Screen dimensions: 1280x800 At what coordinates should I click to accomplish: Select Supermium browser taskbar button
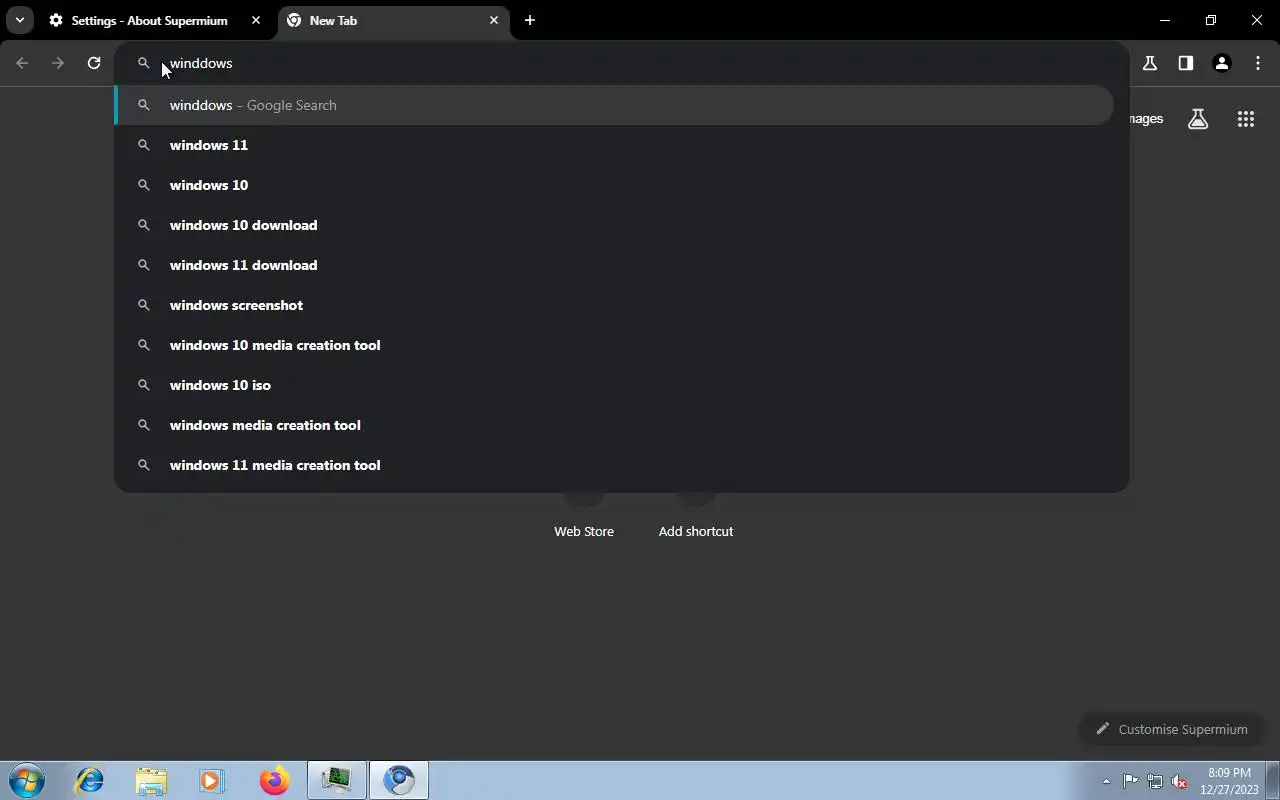(x=399, y=780)
